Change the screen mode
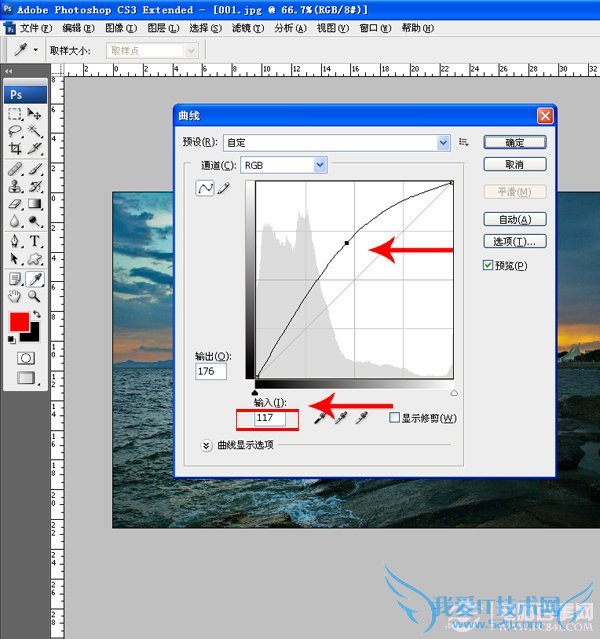Viewport: 600px width, 639px height. click(x=27, y=378)
